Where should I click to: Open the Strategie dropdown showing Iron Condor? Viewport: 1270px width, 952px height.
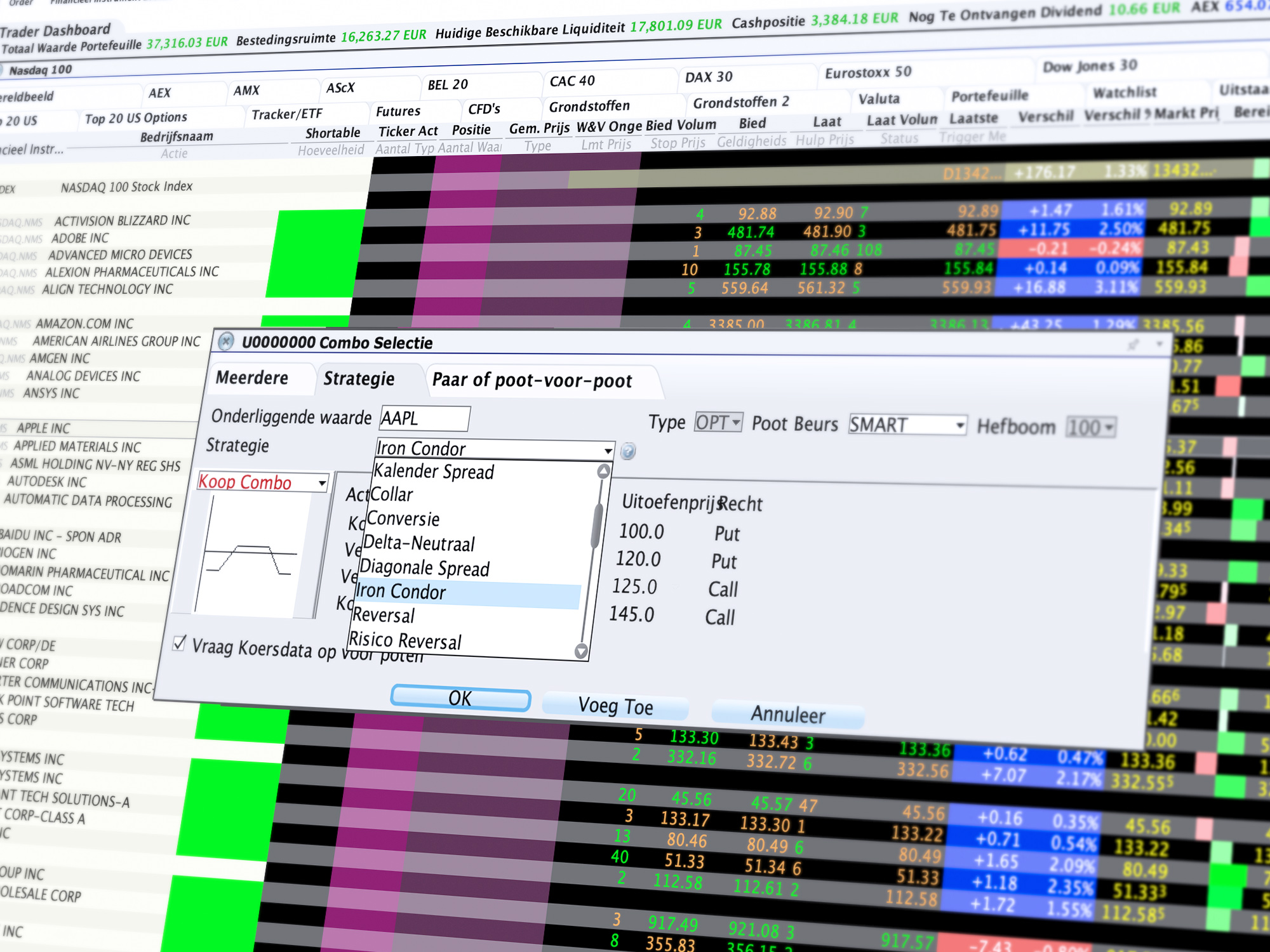coord(495,449)
